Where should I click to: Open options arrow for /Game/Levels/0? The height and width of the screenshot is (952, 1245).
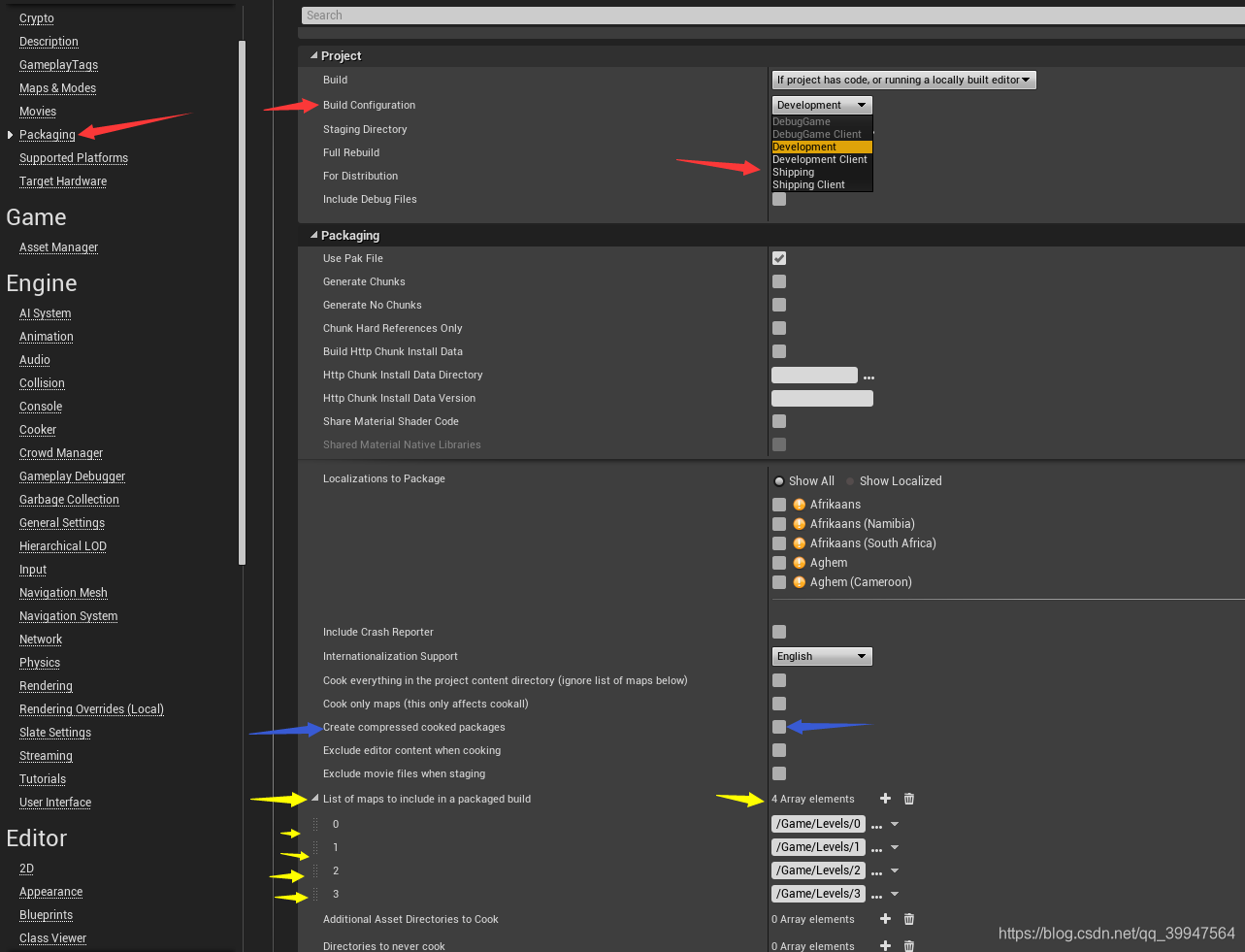[895, 824]
